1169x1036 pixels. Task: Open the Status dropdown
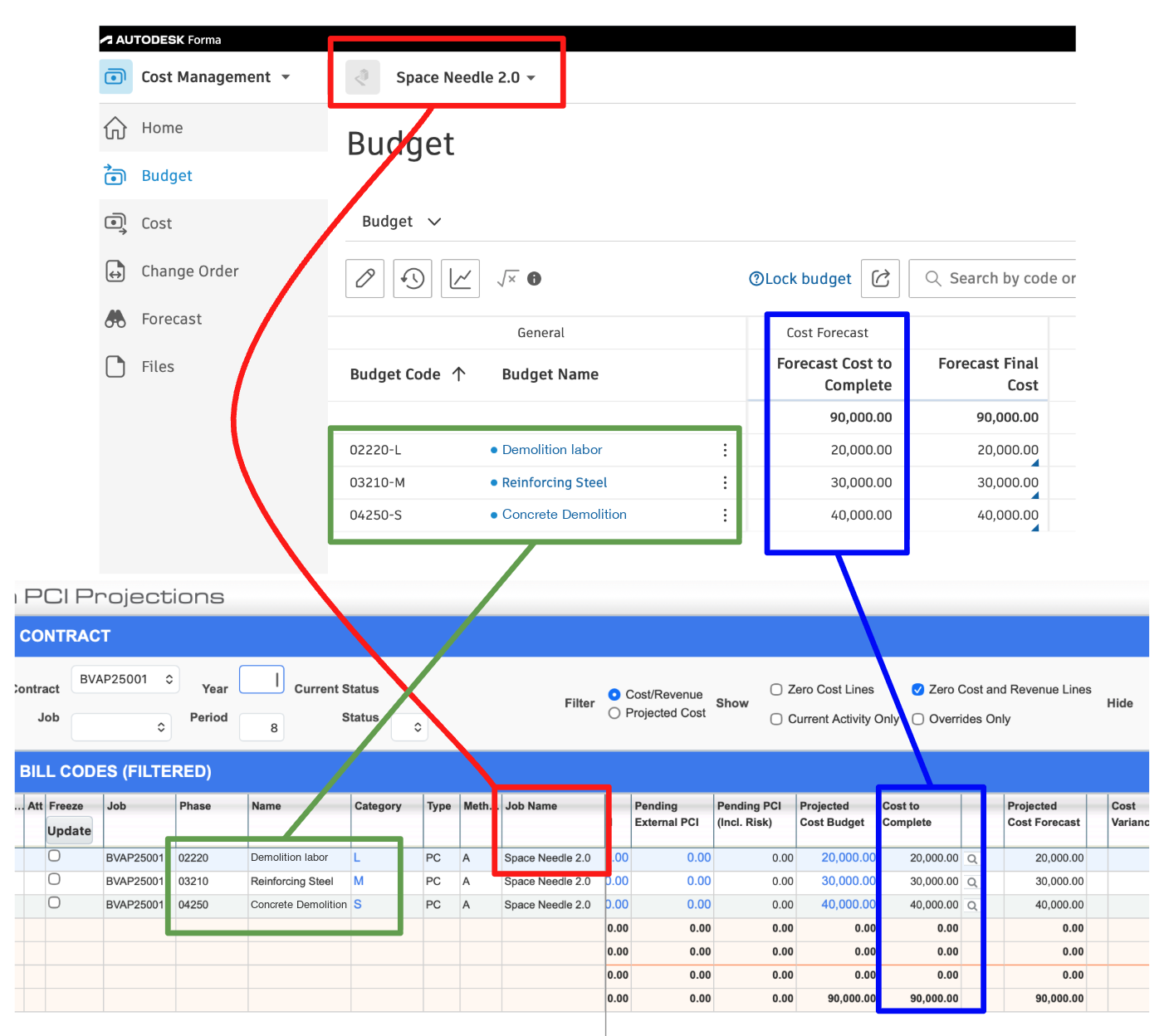409,727
